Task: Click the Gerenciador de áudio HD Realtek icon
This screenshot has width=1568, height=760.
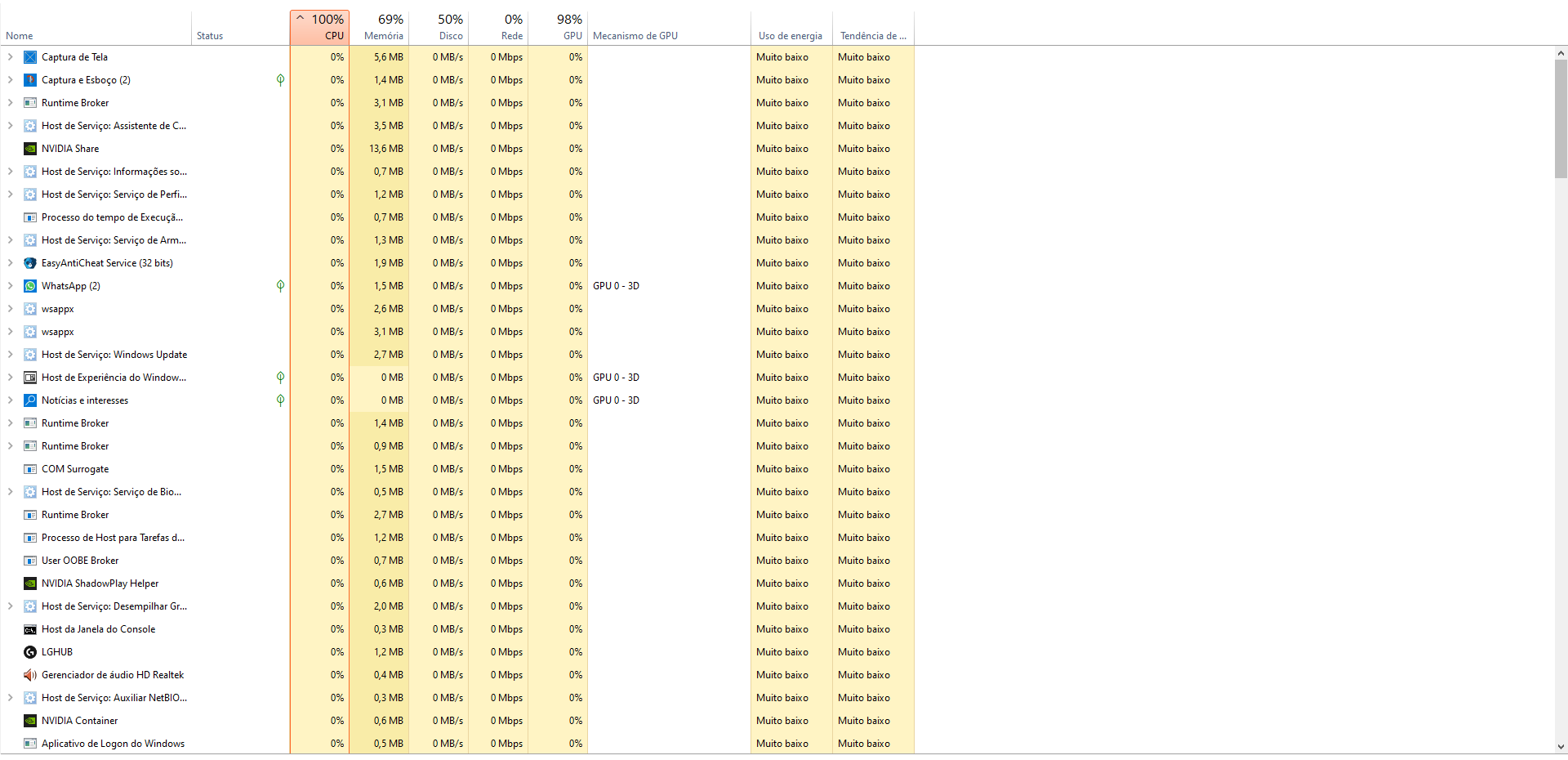Action: coord(30,675)
